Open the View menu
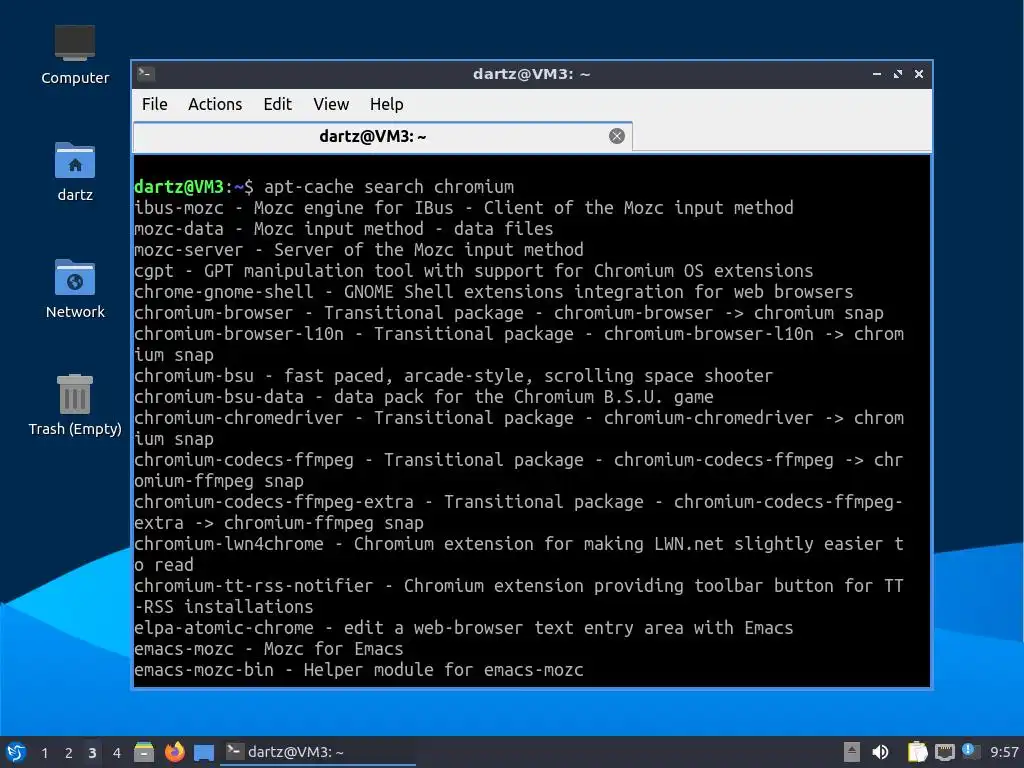The height and width of the screenshot is (768, 1024). [331, 104]
